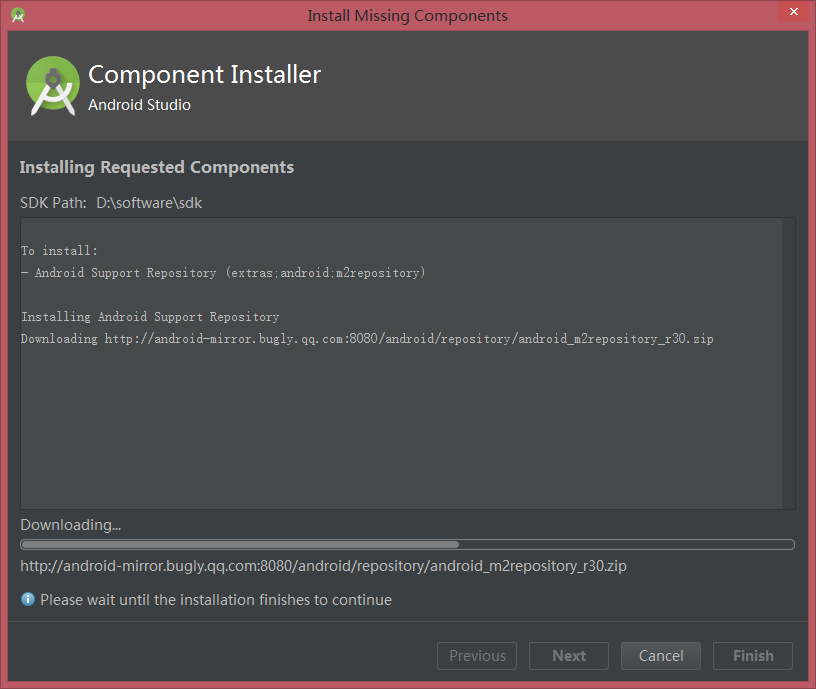Screen dimensions: 816x689
Task: Click the "Downloading..." status label
Action: pos(71,525)
